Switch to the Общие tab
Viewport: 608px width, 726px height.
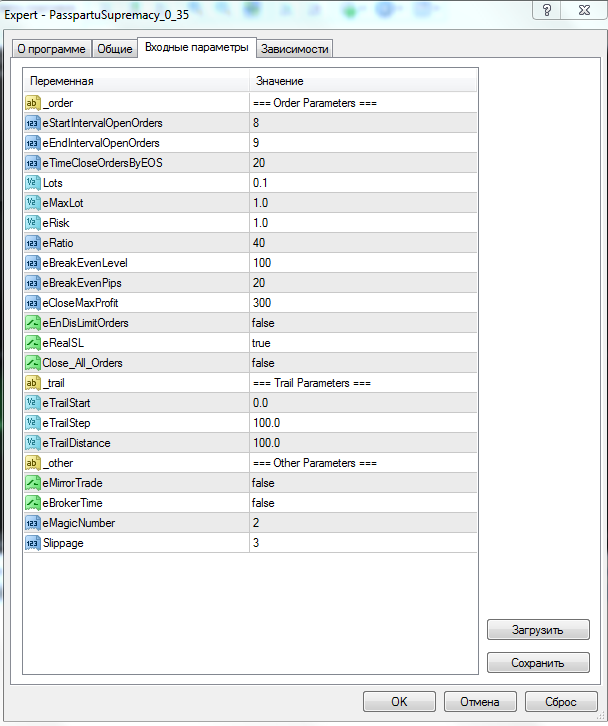point(114,49)
